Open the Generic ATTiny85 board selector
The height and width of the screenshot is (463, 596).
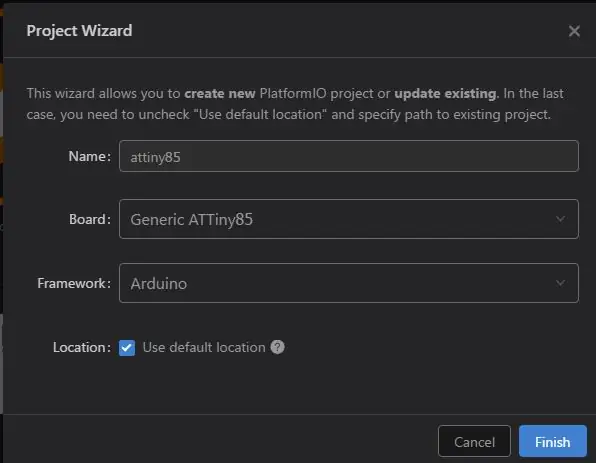(x=349, y=219)
